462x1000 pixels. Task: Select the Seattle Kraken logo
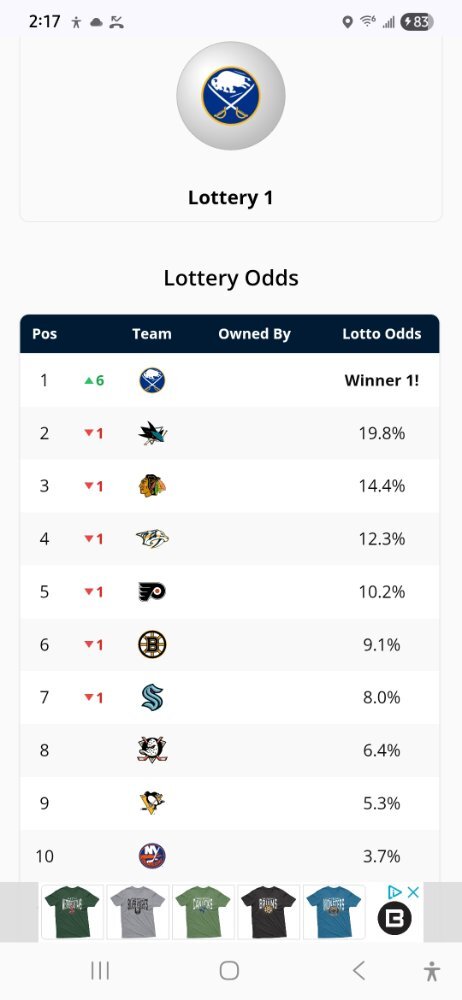coord(153,697)
